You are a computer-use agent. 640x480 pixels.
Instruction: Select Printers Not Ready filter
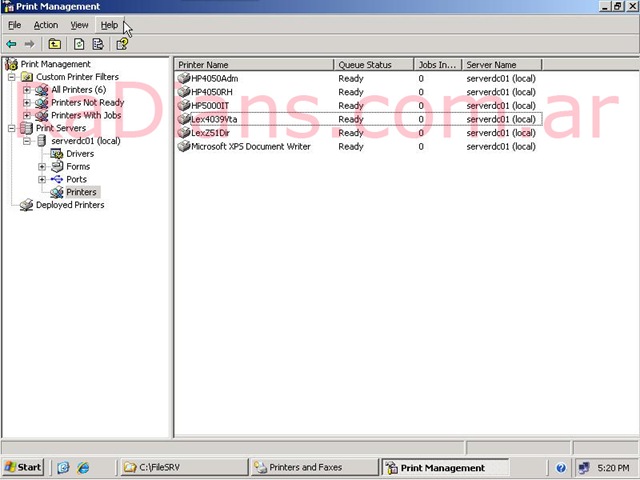[87, 102]
